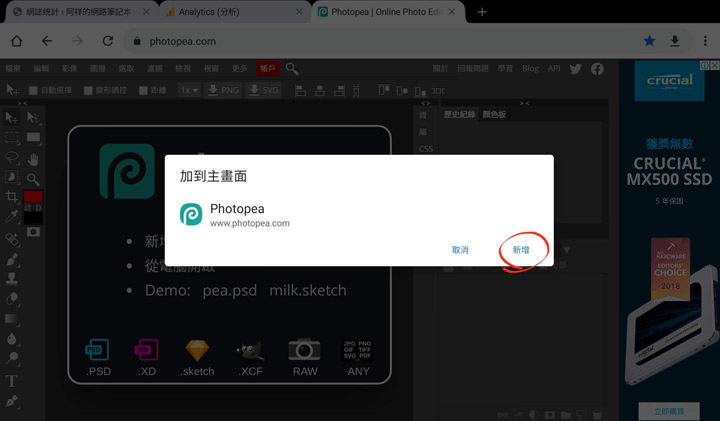Open the API link

554,68
